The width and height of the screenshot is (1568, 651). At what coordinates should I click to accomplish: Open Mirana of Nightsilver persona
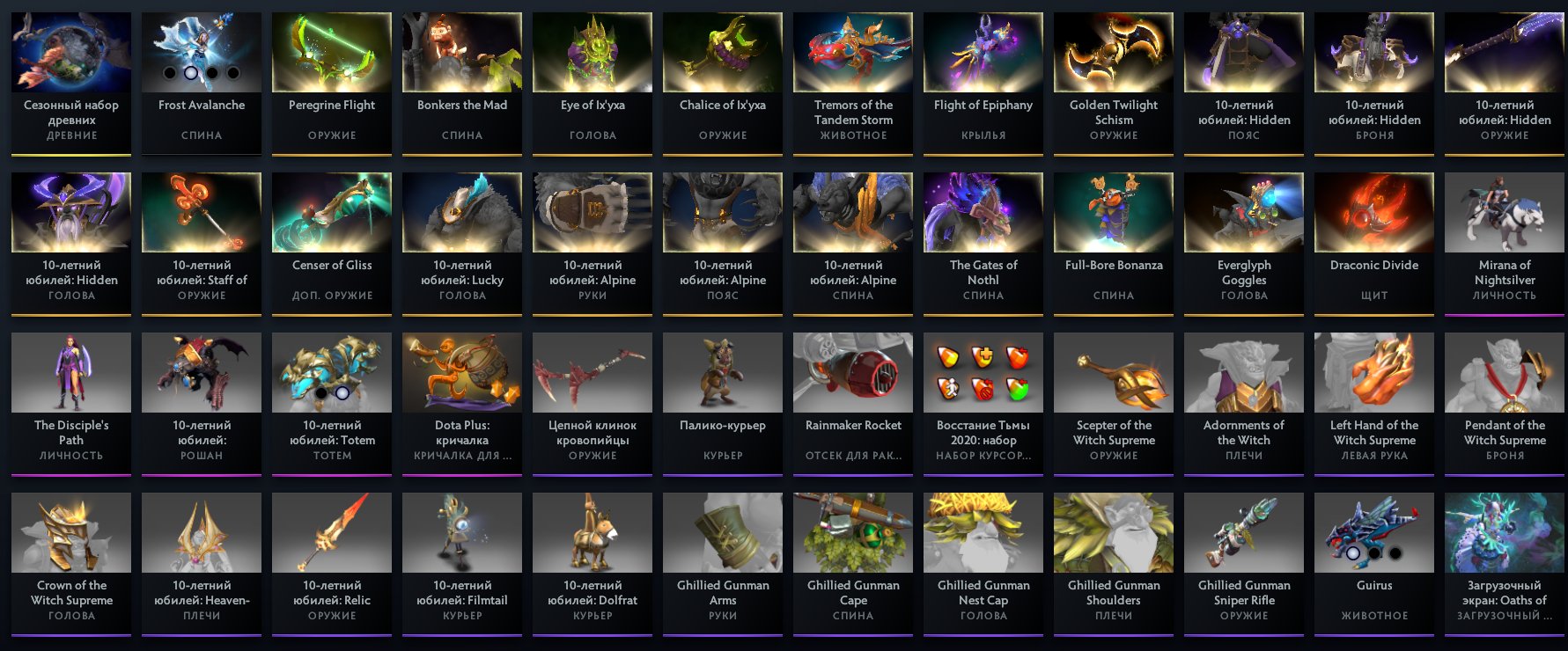[x=1505, y=244]
